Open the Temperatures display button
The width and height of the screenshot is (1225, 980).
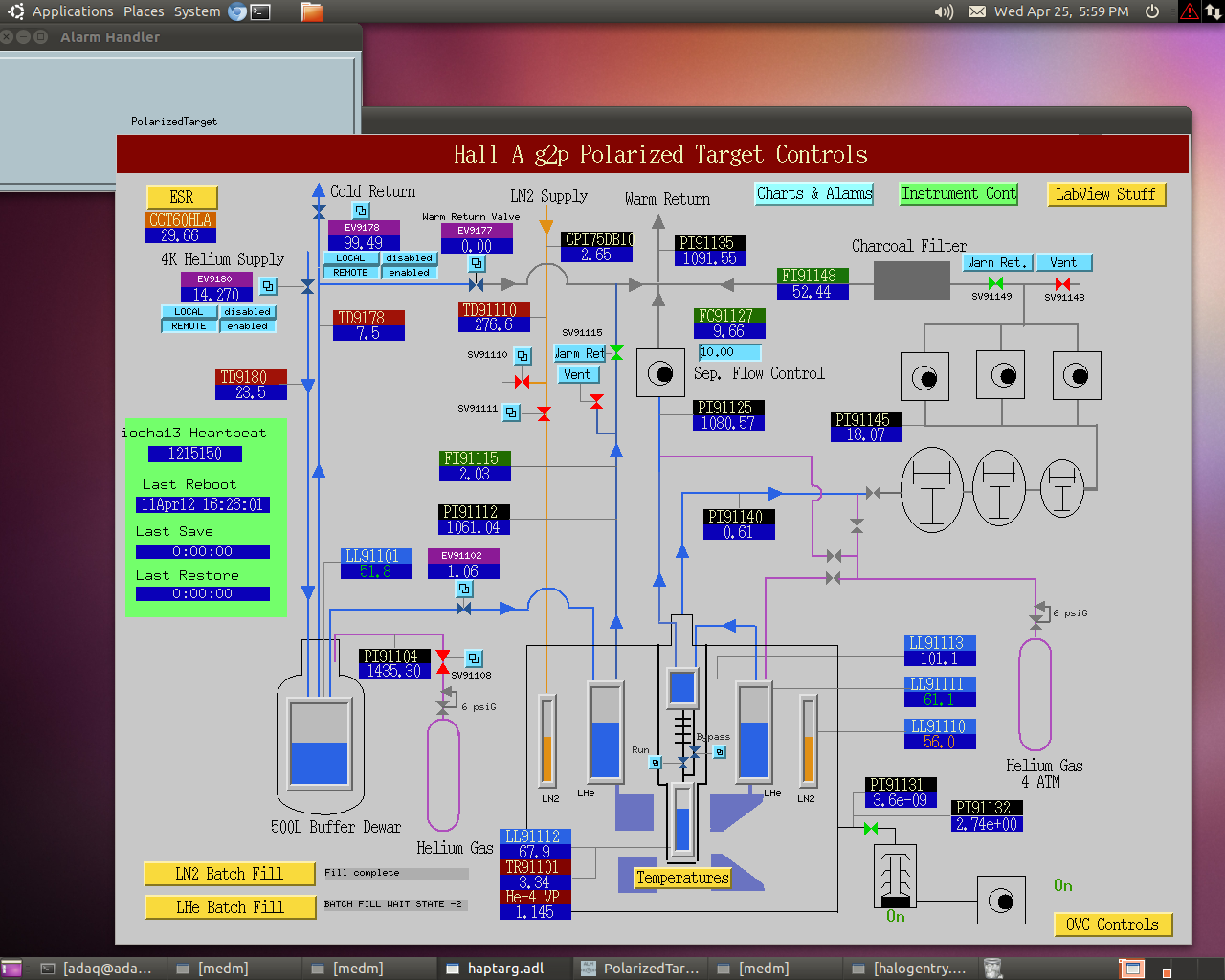coord(682,878)
